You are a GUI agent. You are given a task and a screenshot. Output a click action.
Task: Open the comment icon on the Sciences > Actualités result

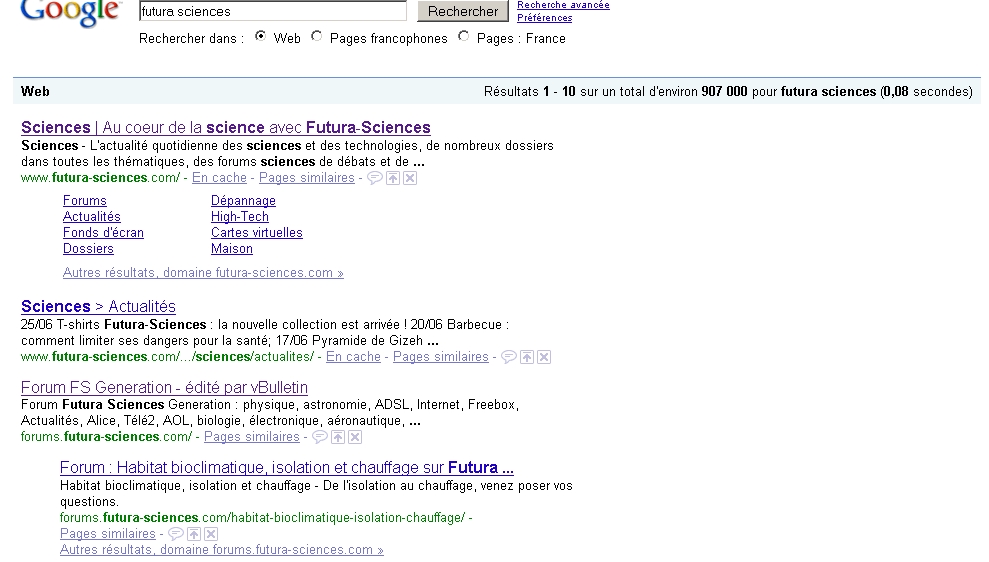coord(508,358)
